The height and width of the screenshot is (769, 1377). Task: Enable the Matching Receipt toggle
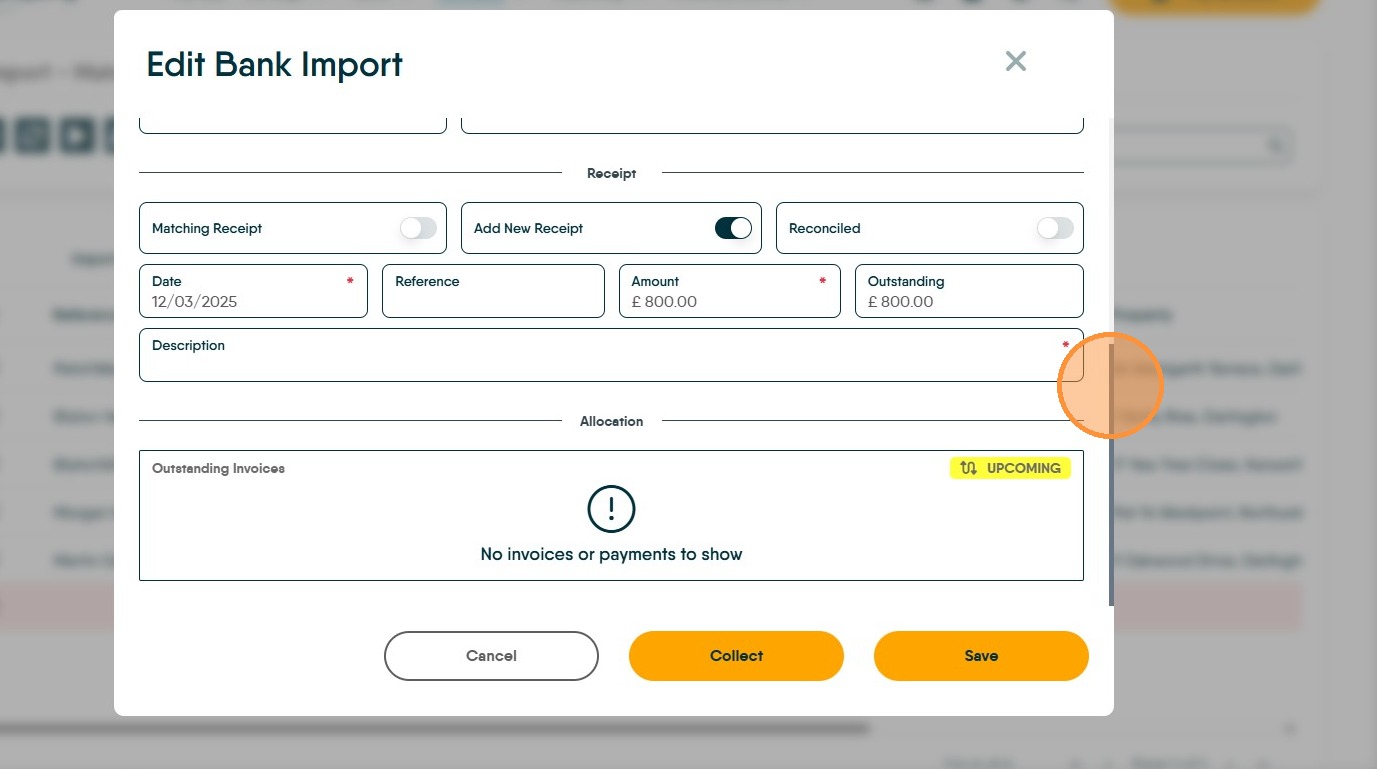pos(418,228)
